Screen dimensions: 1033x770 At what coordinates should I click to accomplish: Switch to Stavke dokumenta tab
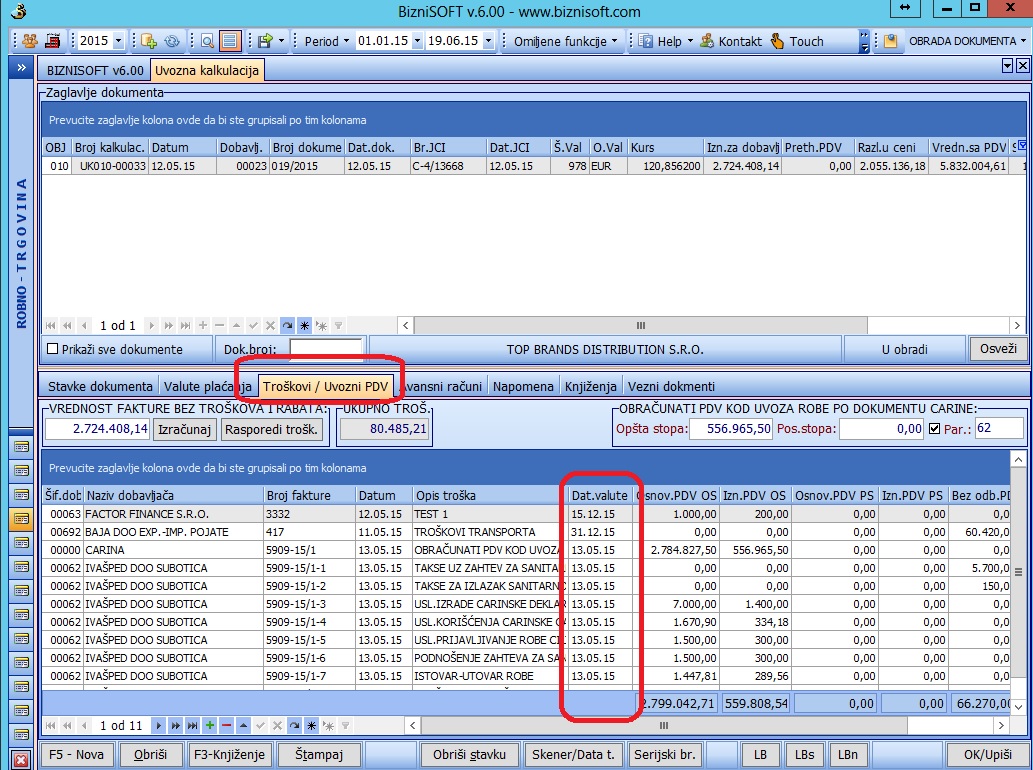tap(98, 386)
